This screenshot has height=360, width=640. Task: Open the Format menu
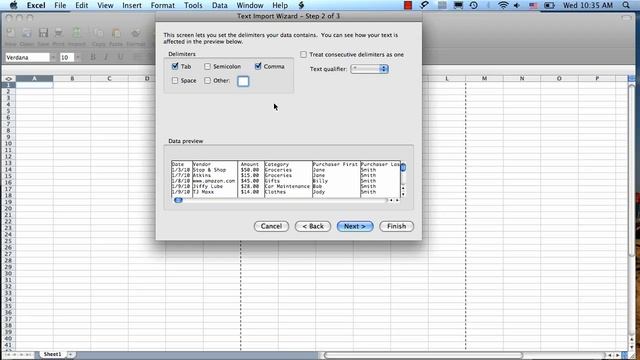tap(162, 5)
